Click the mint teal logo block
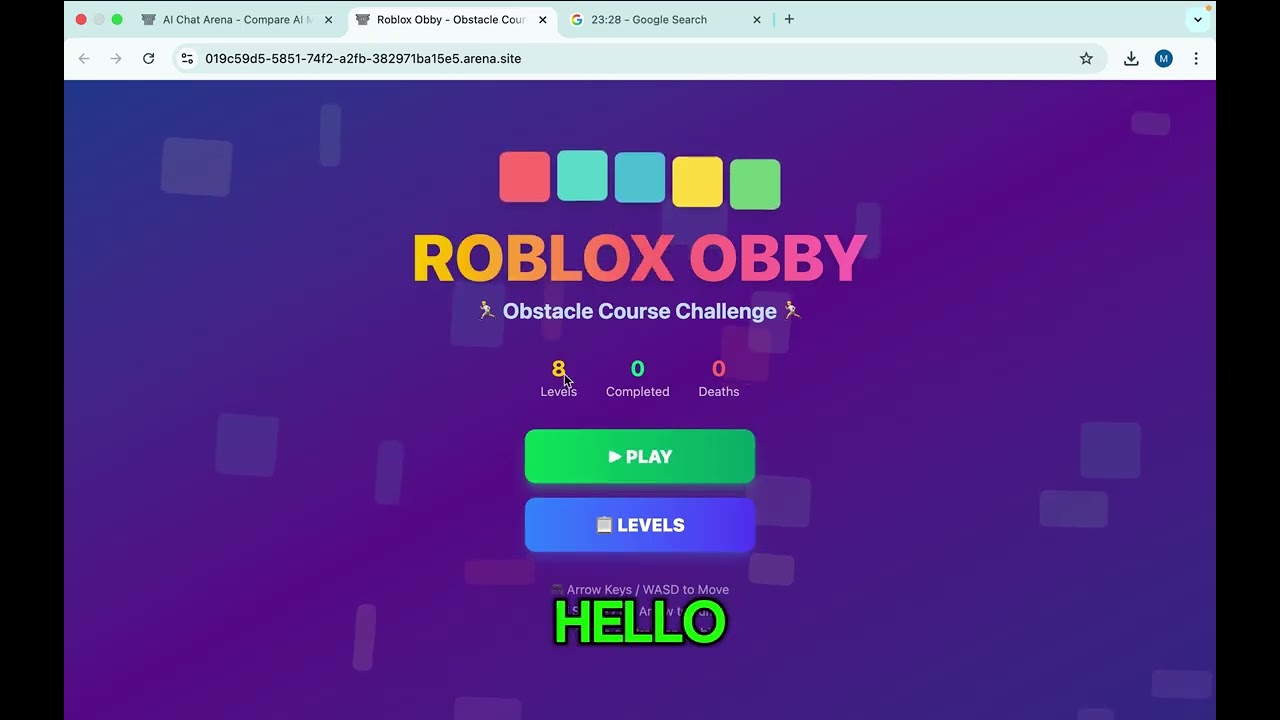Viewport: 1280px width, 720px height. 582,176
